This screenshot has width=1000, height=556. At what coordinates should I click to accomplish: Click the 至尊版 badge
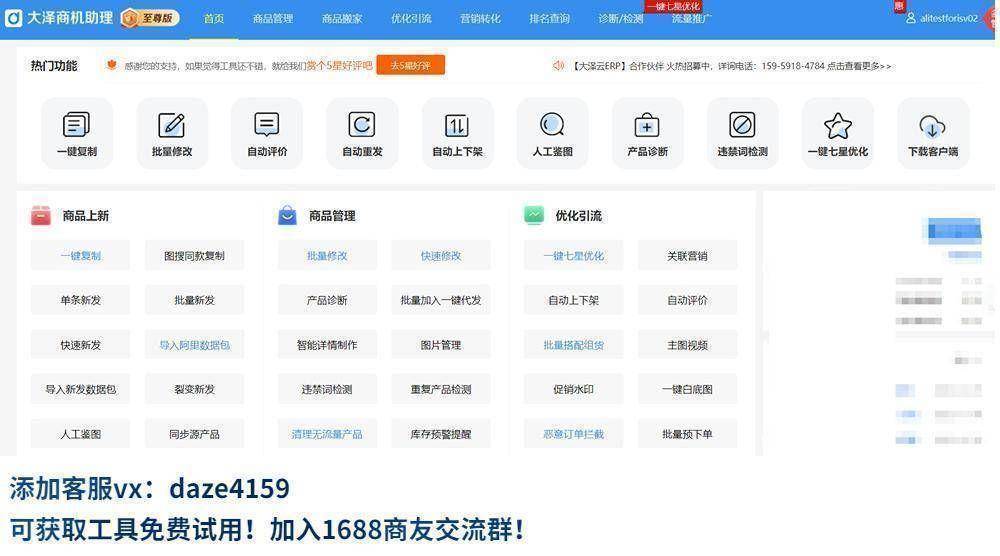pos(150,18)
